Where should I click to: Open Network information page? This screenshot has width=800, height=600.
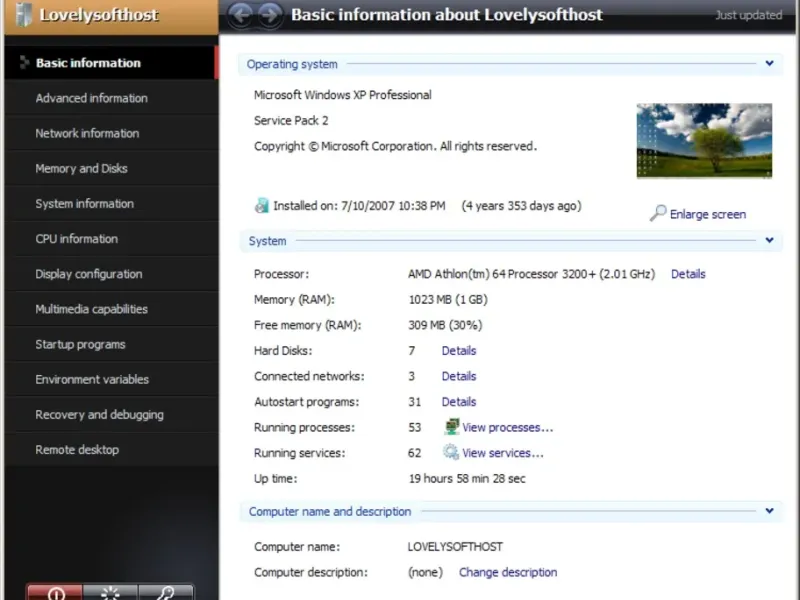111,133
